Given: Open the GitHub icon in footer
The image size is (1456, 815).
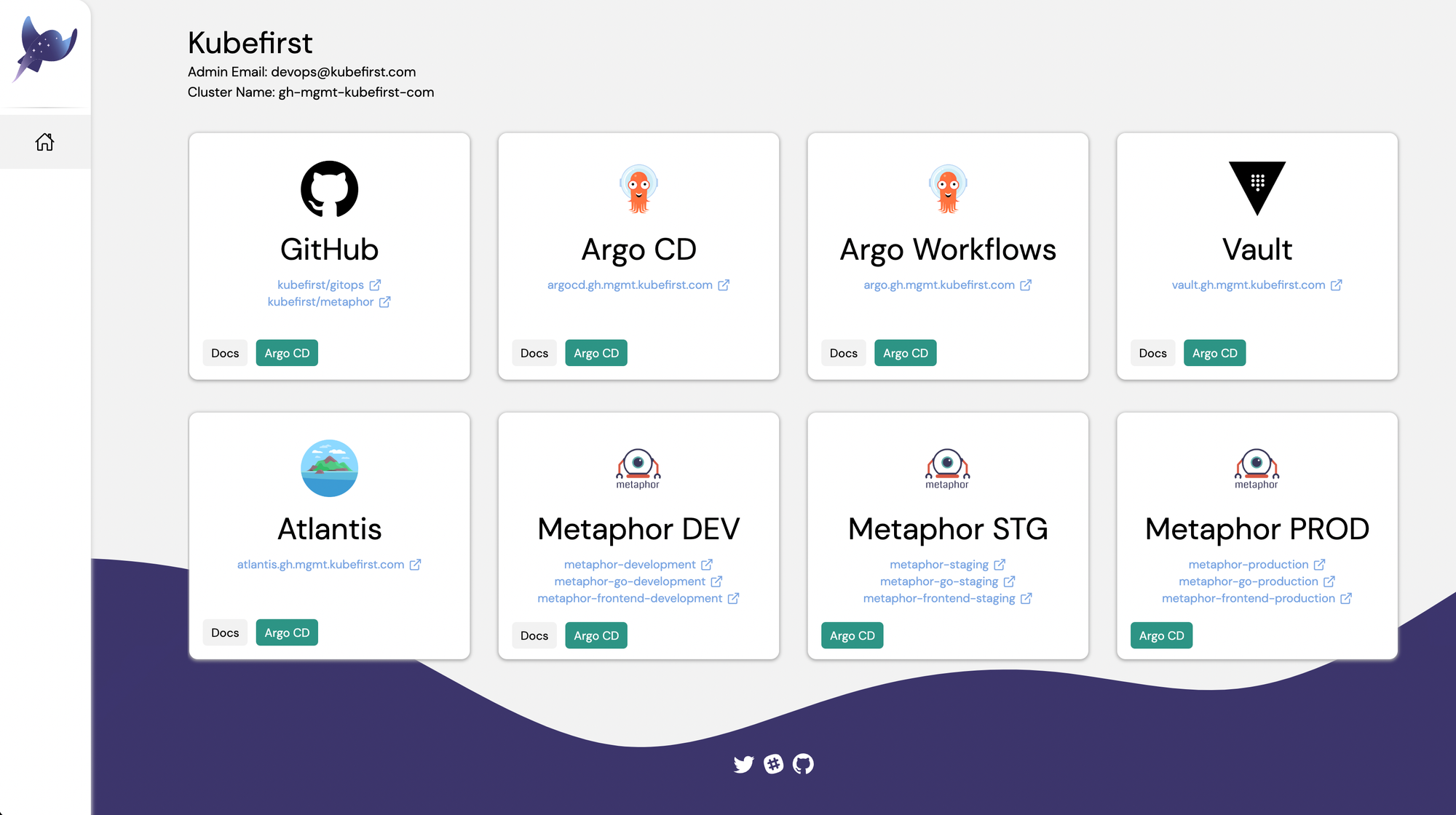Looking at the screenshot, I should coord(803,764).
